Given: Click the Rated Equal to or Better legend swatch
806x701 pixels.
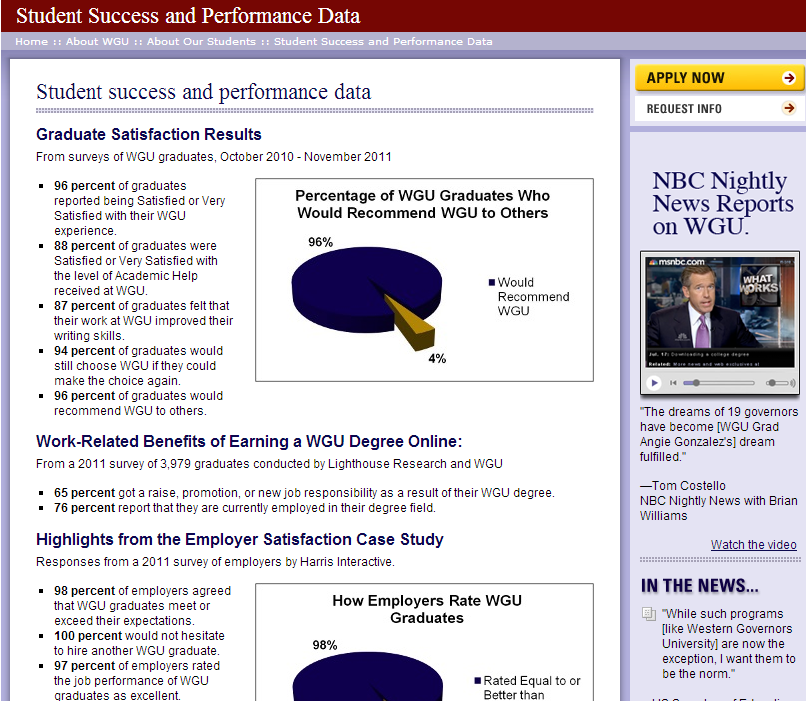Looking at the screenshot, I should click(478, 680).
